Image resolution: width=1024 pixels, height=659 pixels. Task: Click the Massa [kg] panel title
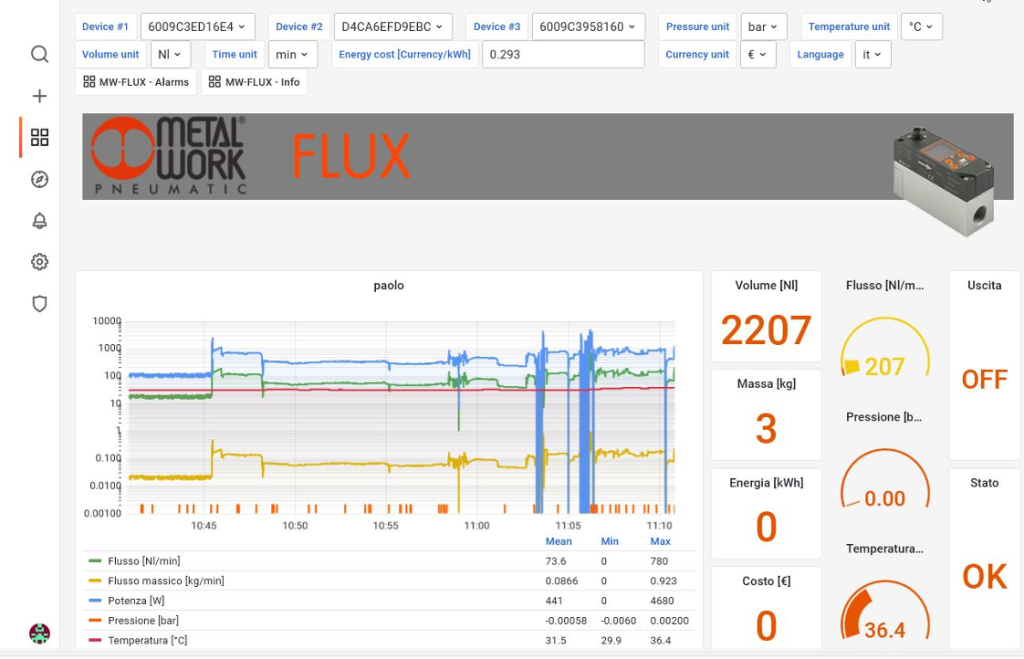766,384
